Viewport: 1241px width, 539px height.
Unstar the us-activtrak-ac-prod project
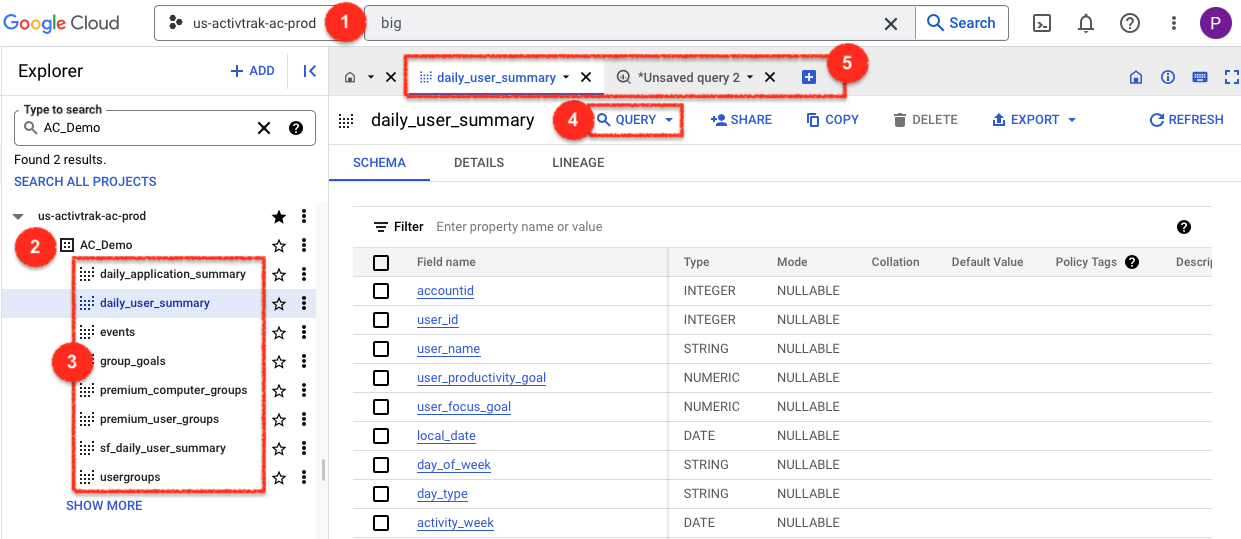pos(279,216)
